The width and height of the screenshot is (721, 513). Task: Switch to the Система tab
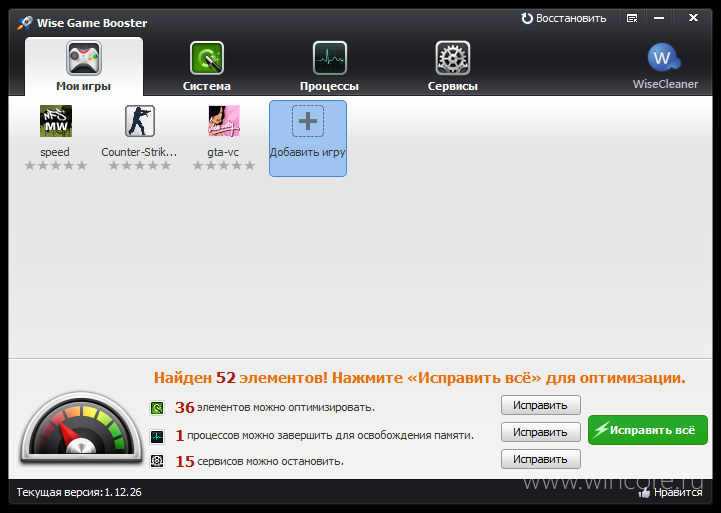point(206,67)
